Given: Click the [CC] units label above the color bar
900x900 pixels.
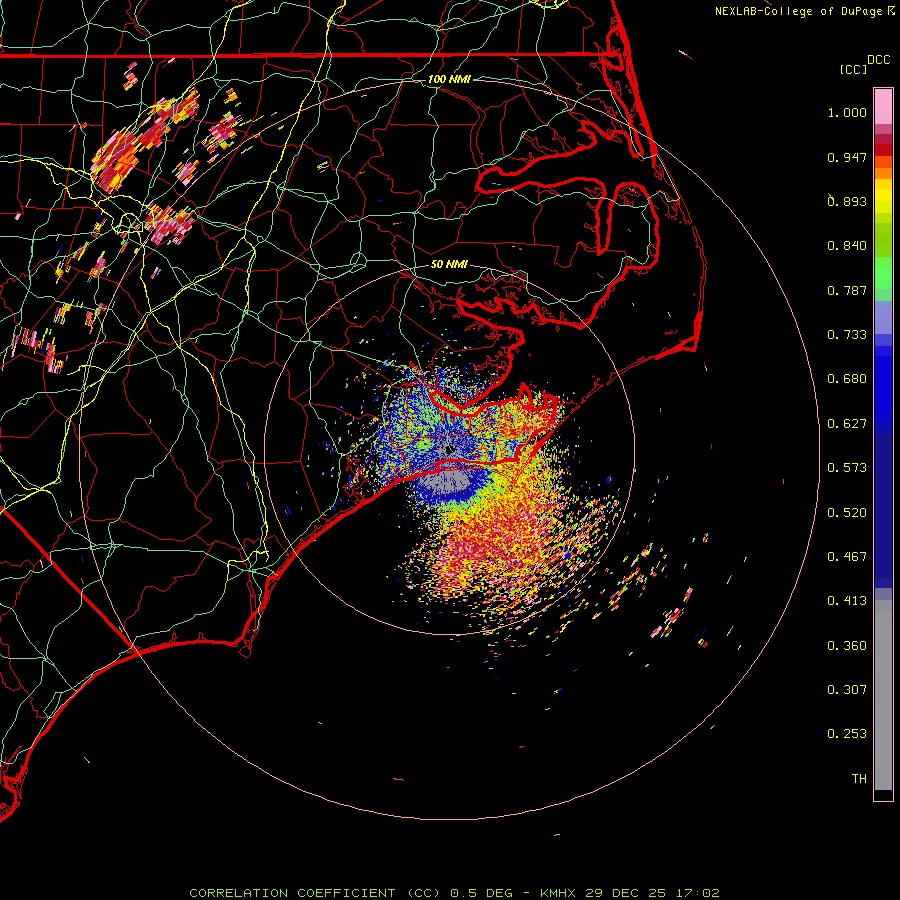Looking at the screenshot, I should coord(853,69).
